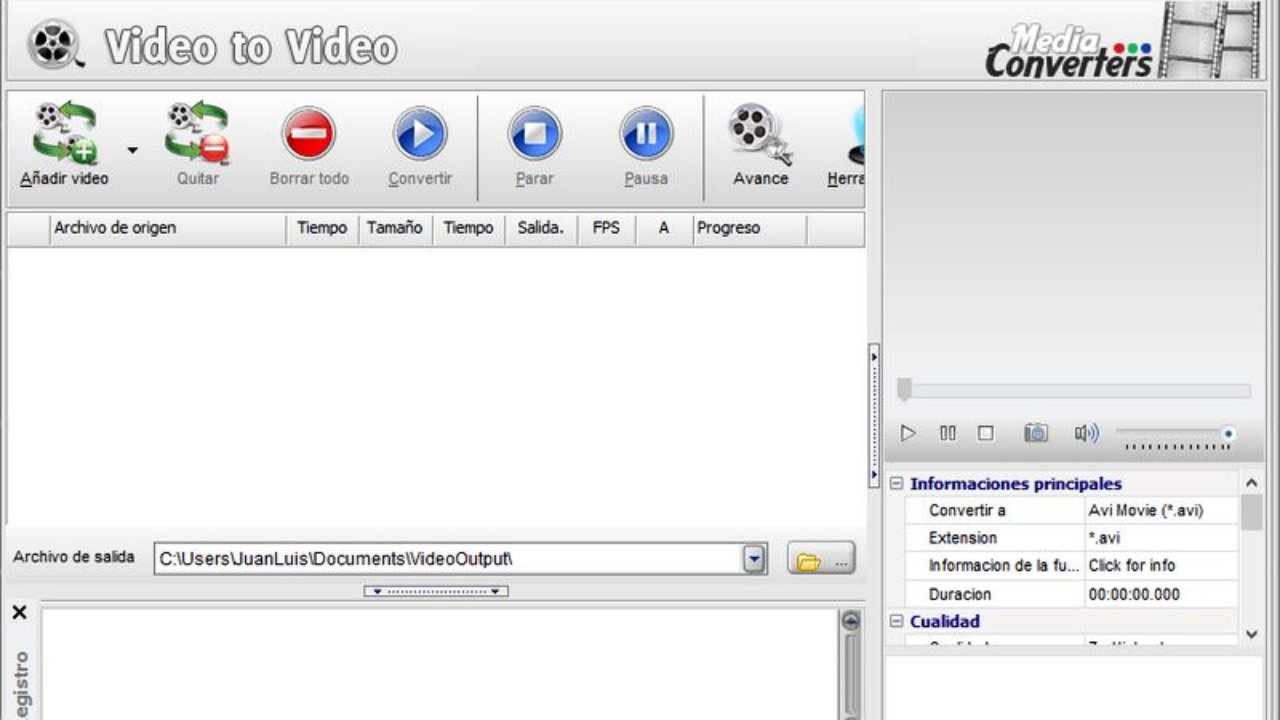Open the dropdown arrow beside Añadir video
Viewport: 1280px width, 720px height.
[132, 151]
